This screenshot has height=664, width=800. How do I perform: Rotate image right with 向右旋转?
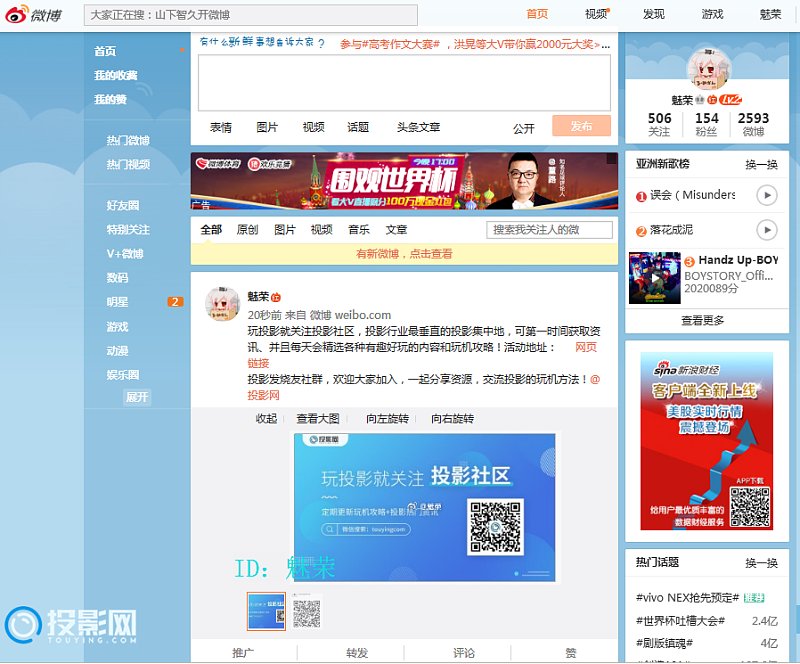tap(453, 419)
